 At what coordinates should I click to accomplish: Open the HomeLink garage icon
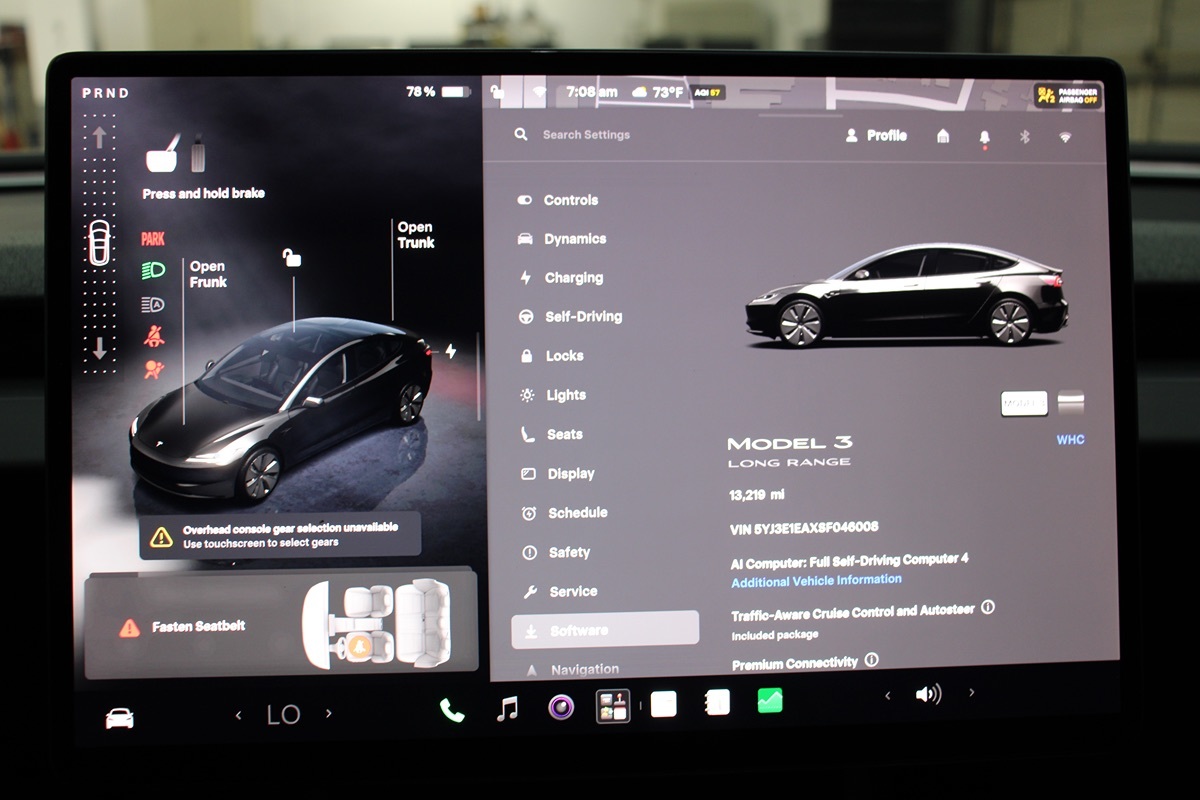943,136
